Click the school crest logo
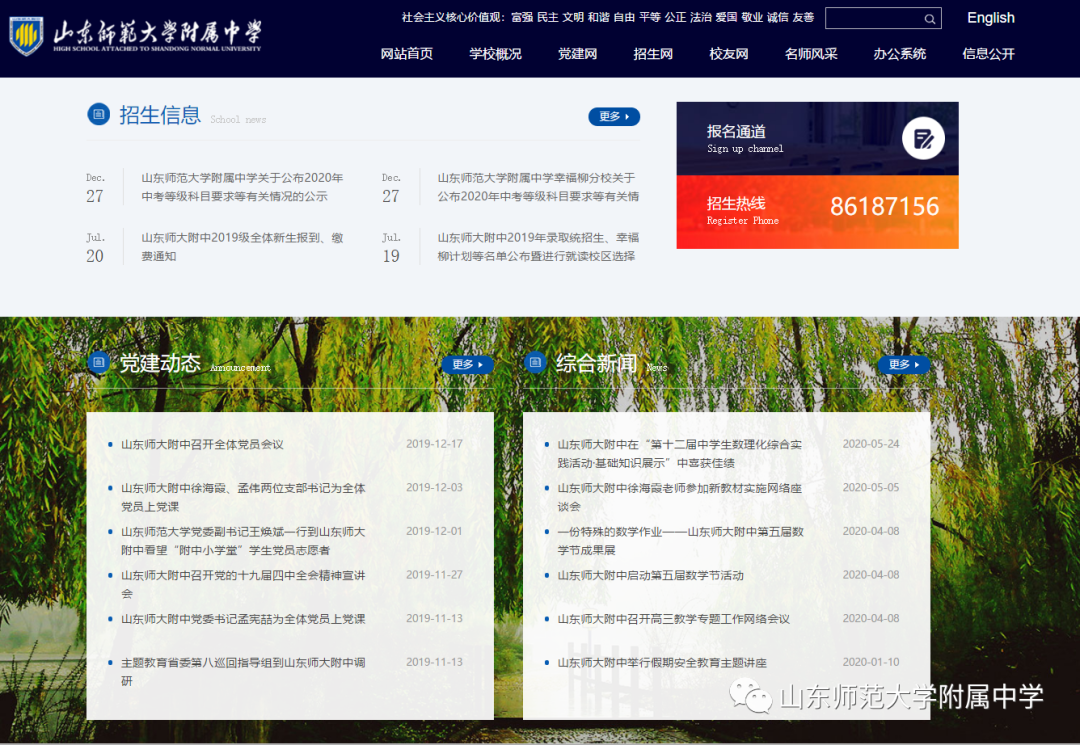The image size is (1080, 745). pyautogui.click(x=26, y=36)
